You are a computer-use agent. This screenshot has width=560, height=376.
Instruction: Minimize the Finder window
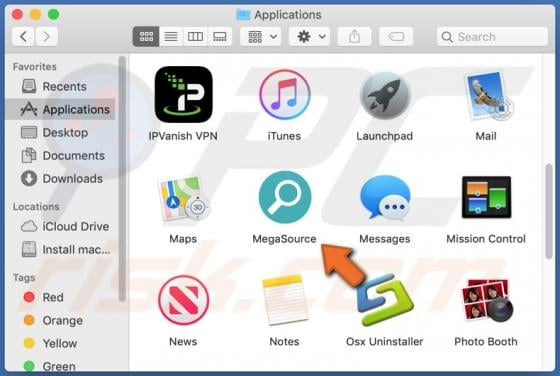[x=35, y=15]
